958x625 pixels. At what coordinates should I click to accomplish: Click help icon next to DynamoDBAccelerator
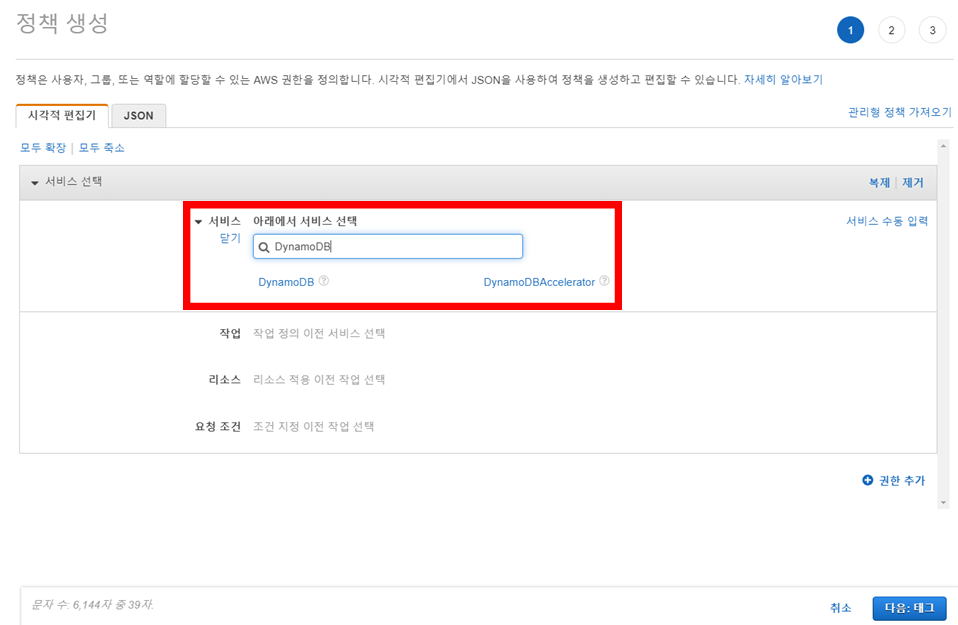coord(604,281)
